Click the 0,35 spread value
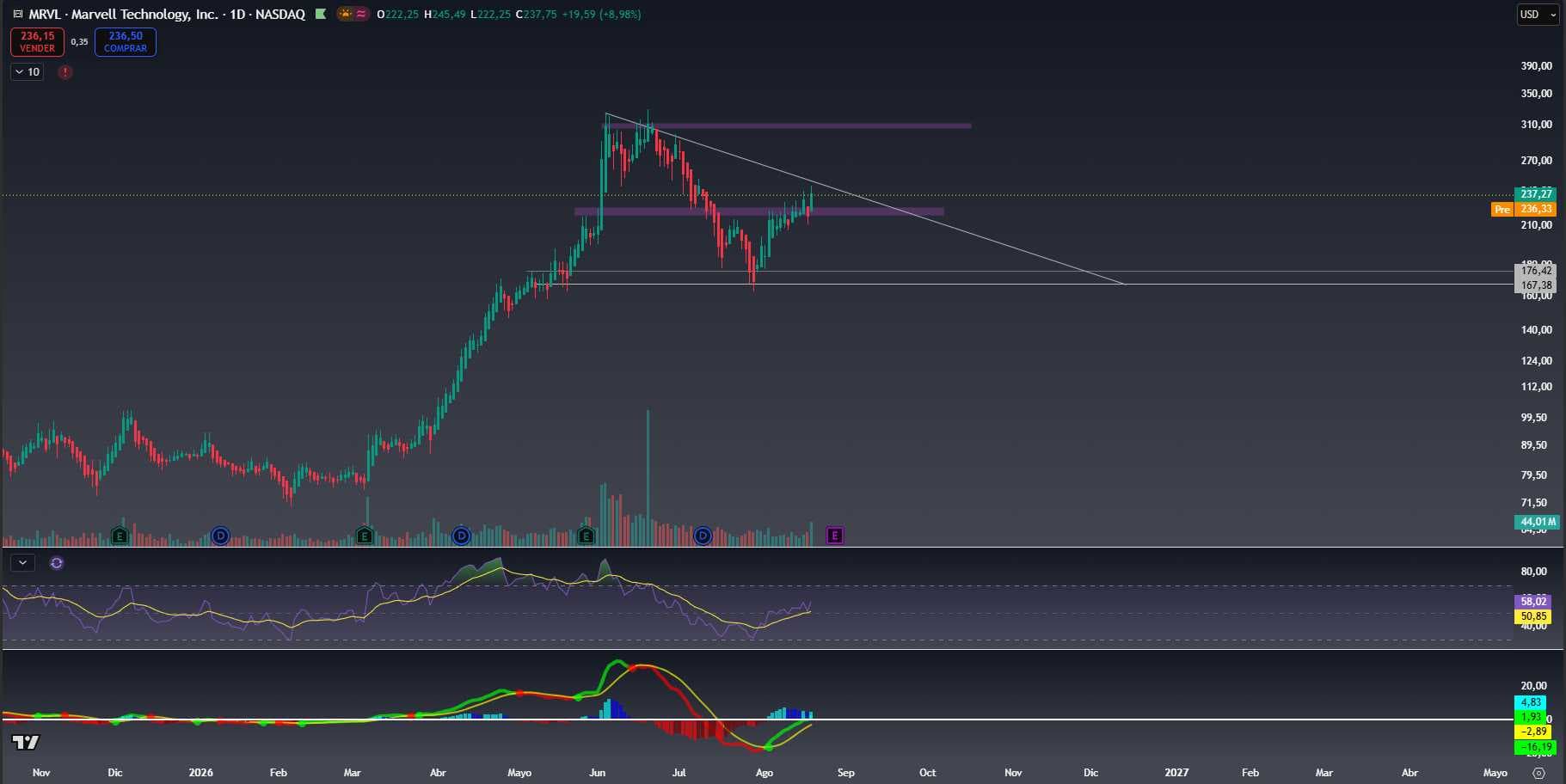This screenshot has width=1566, height=784. tap(79, 41)
